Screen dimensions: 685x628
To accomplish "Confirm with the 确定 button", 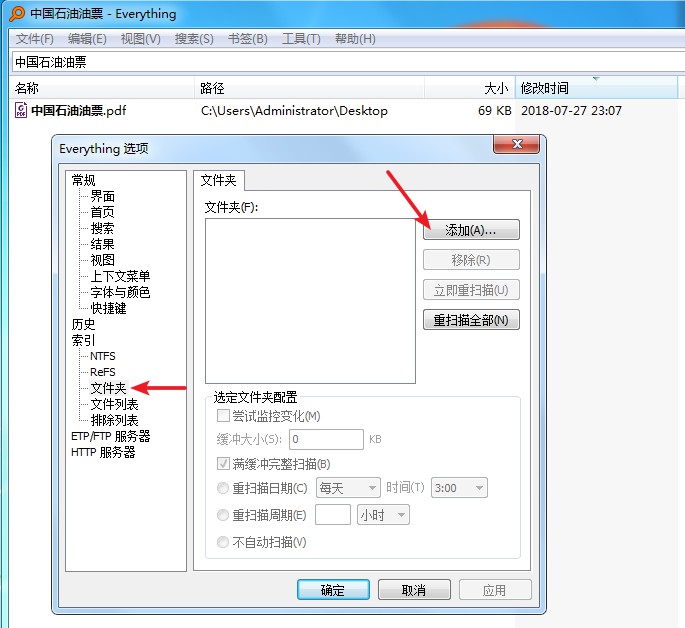I will [333, 590].
